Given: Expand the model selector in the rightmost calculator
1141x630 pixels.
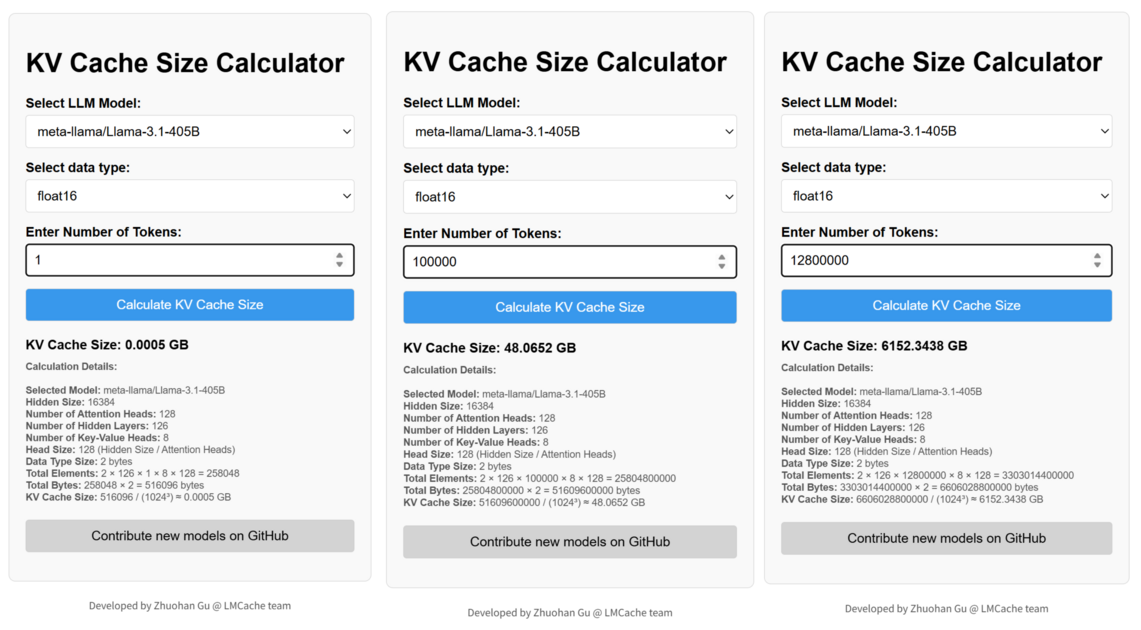Looking at the screenshot, I should (x=946, y=130).
